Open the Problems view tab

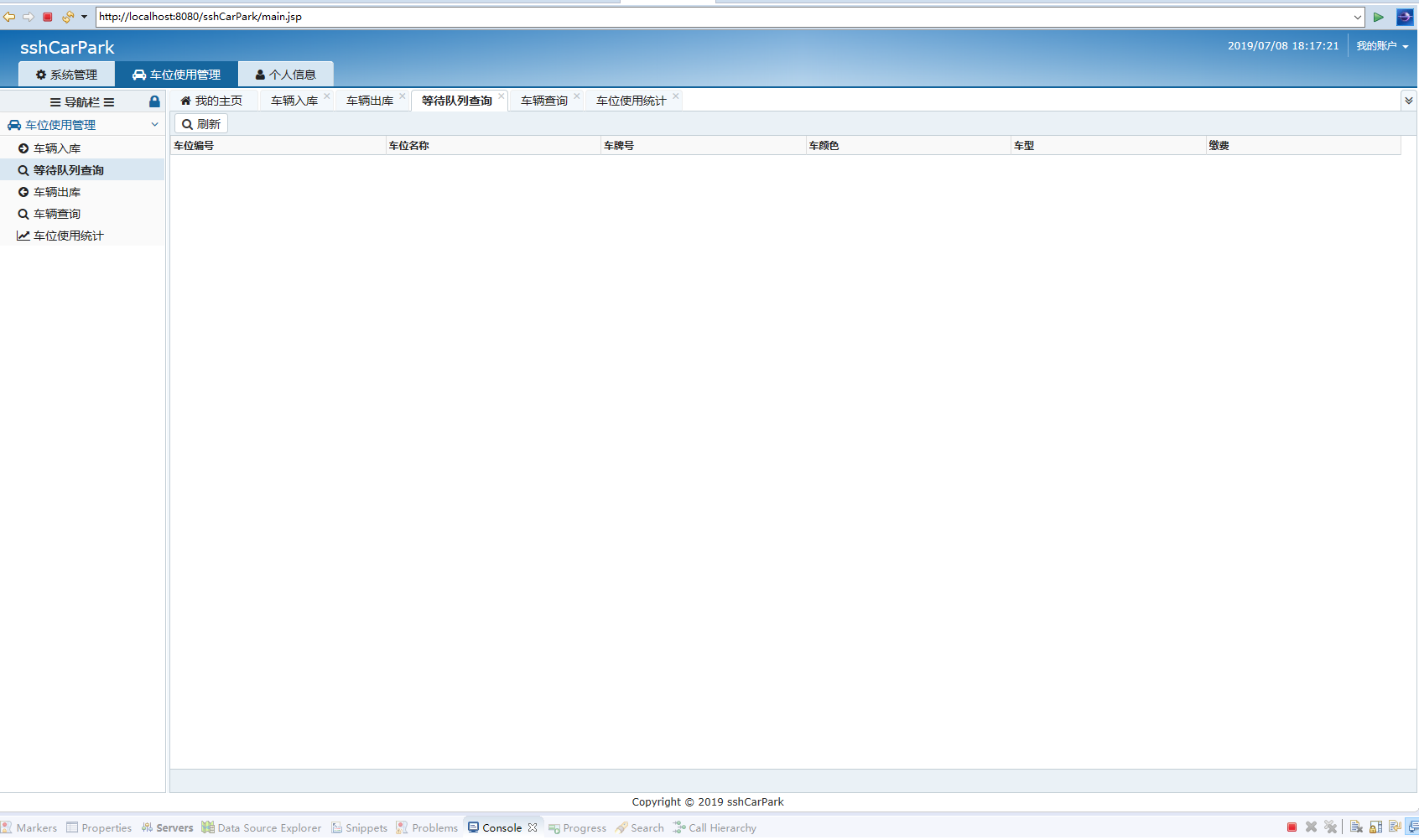(428, 828)
